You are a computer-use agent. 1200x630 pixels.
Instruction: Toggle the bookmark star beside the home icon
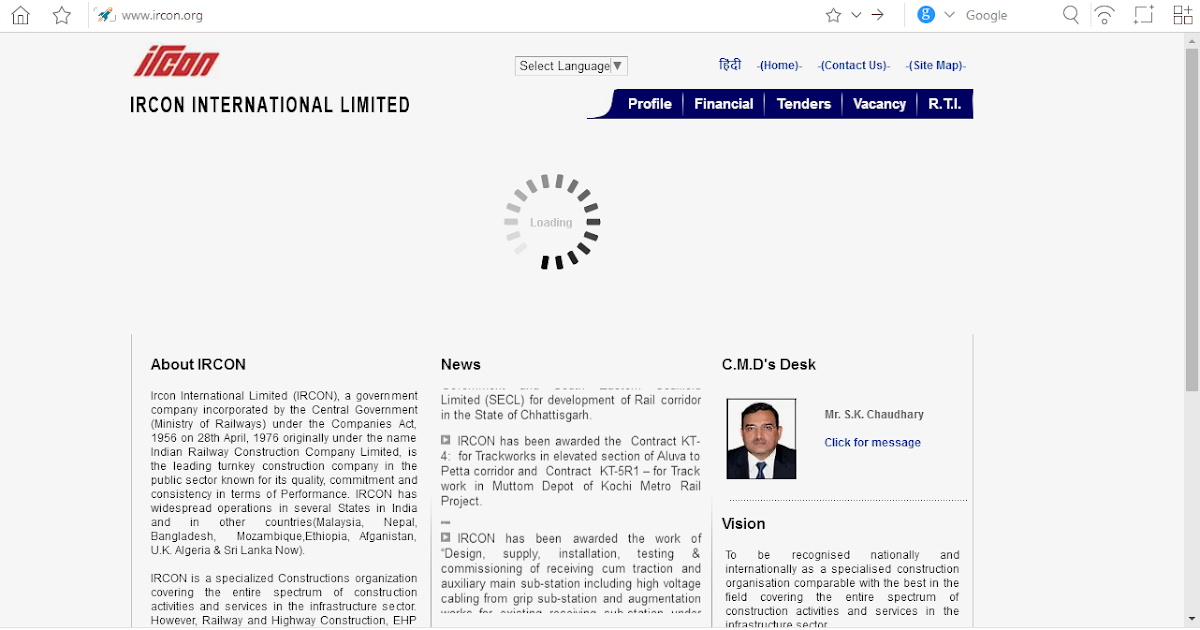[62, 15]
